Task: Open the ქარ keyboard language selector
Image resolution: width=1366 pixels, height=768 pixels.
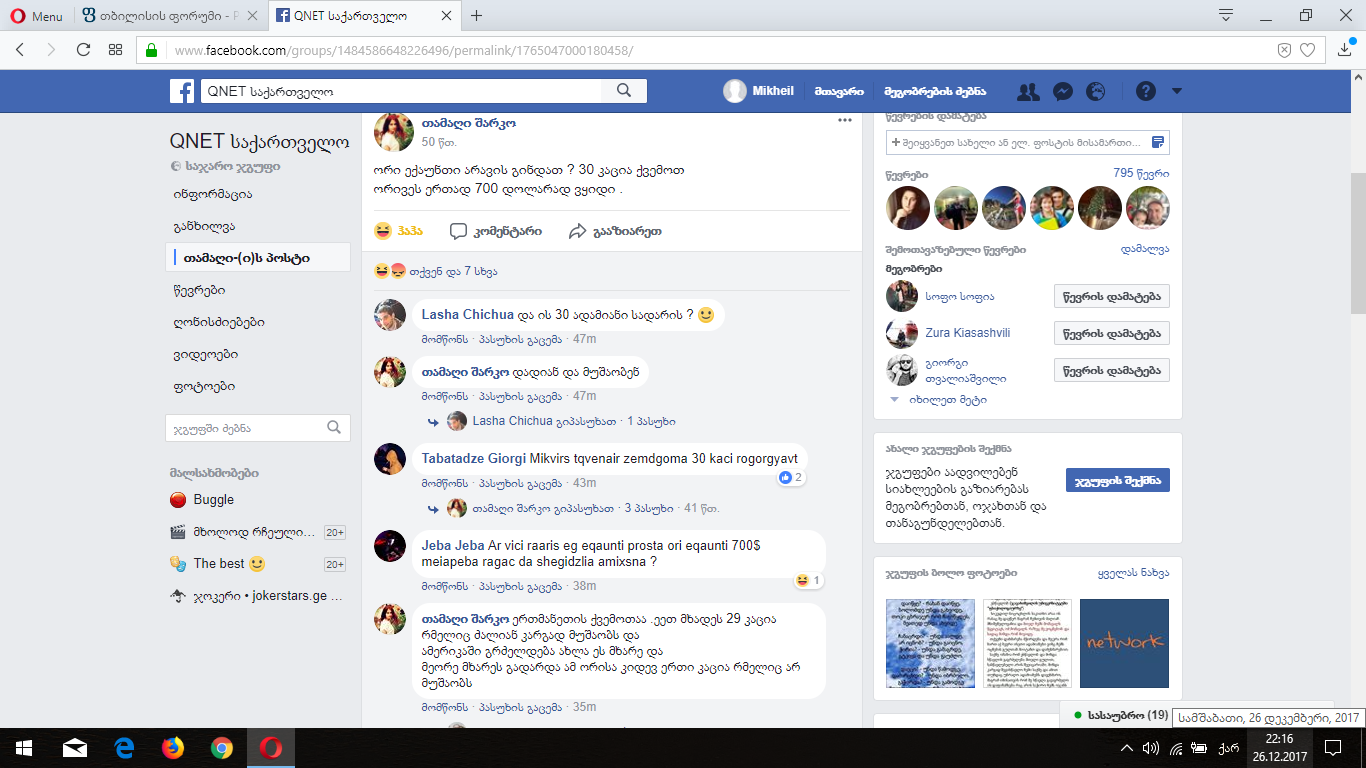Action: pos(1229,747)
